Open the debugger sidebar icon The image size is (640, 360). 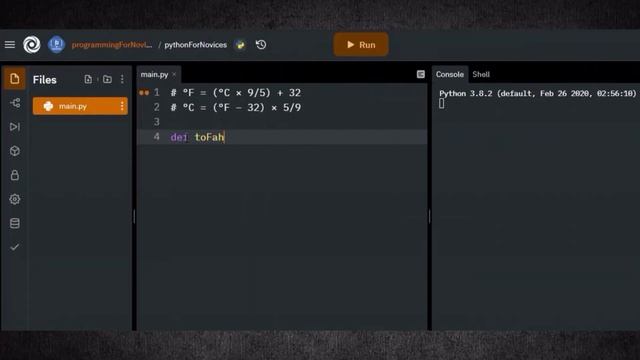pos(15,127)
